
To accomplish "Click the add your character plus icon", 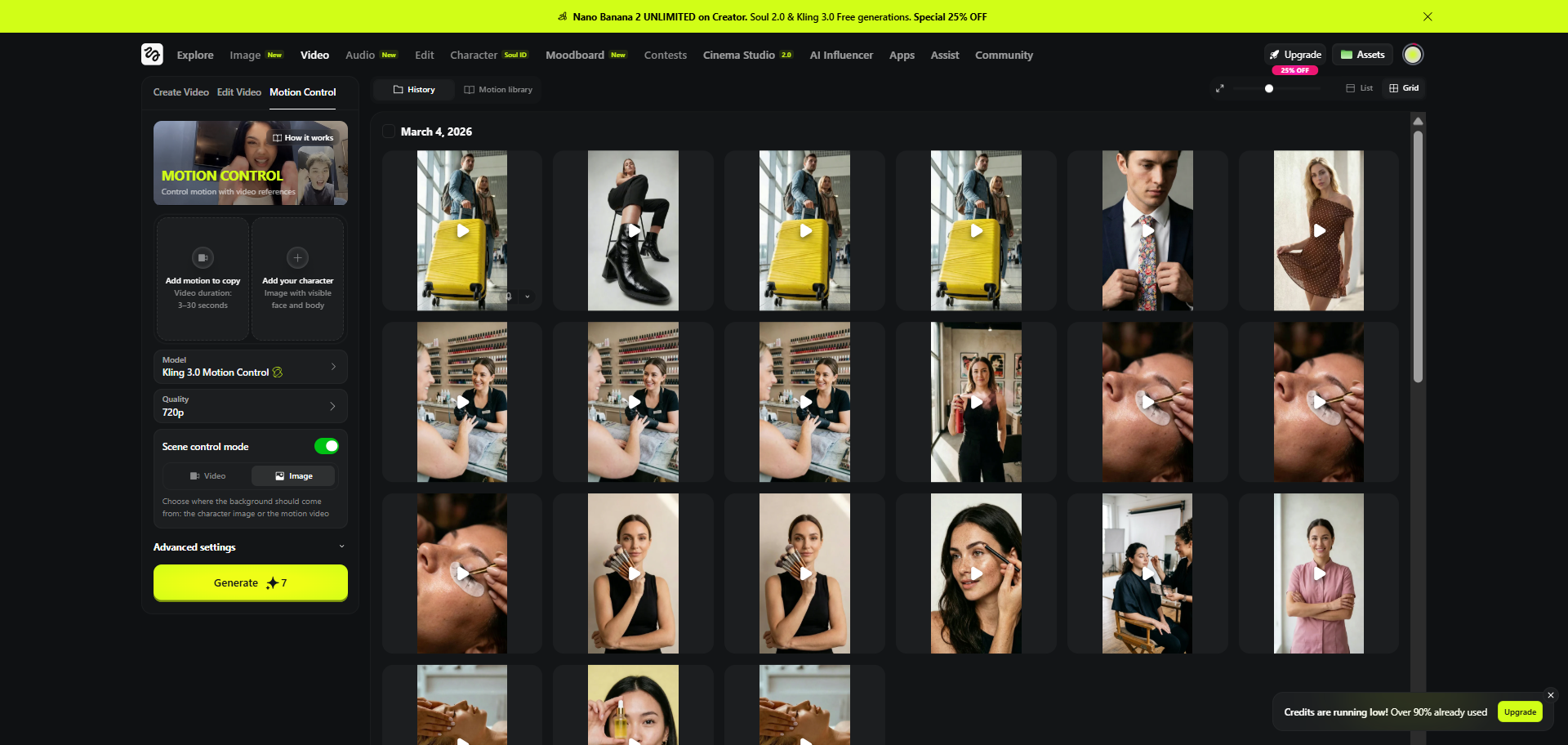I will pyautogui.click(x=297, y=257).
